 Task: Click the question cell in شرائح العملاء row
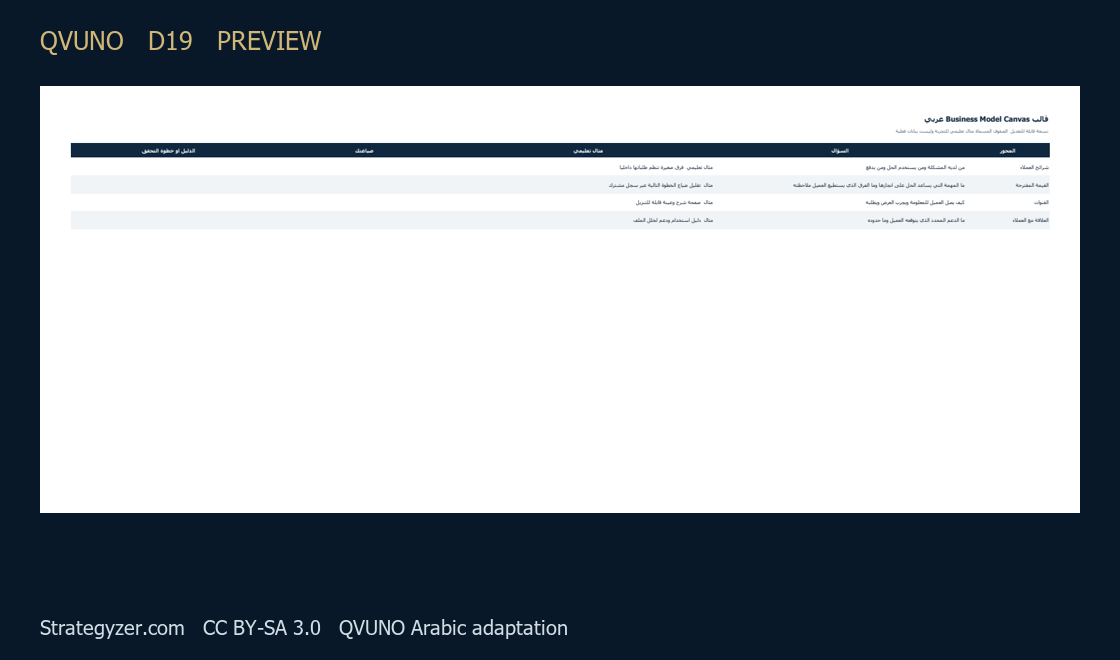click(x=915, y=167)
